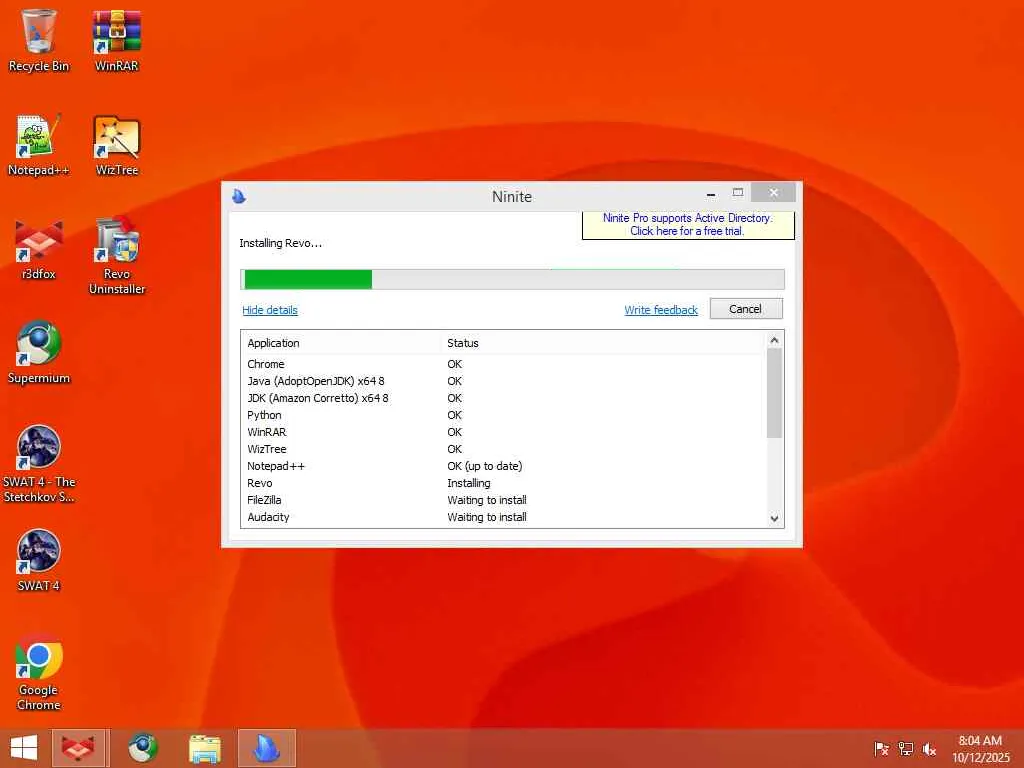1024x768 pixels.
Task: Select the Python row in the list
Action: [504, 415]
